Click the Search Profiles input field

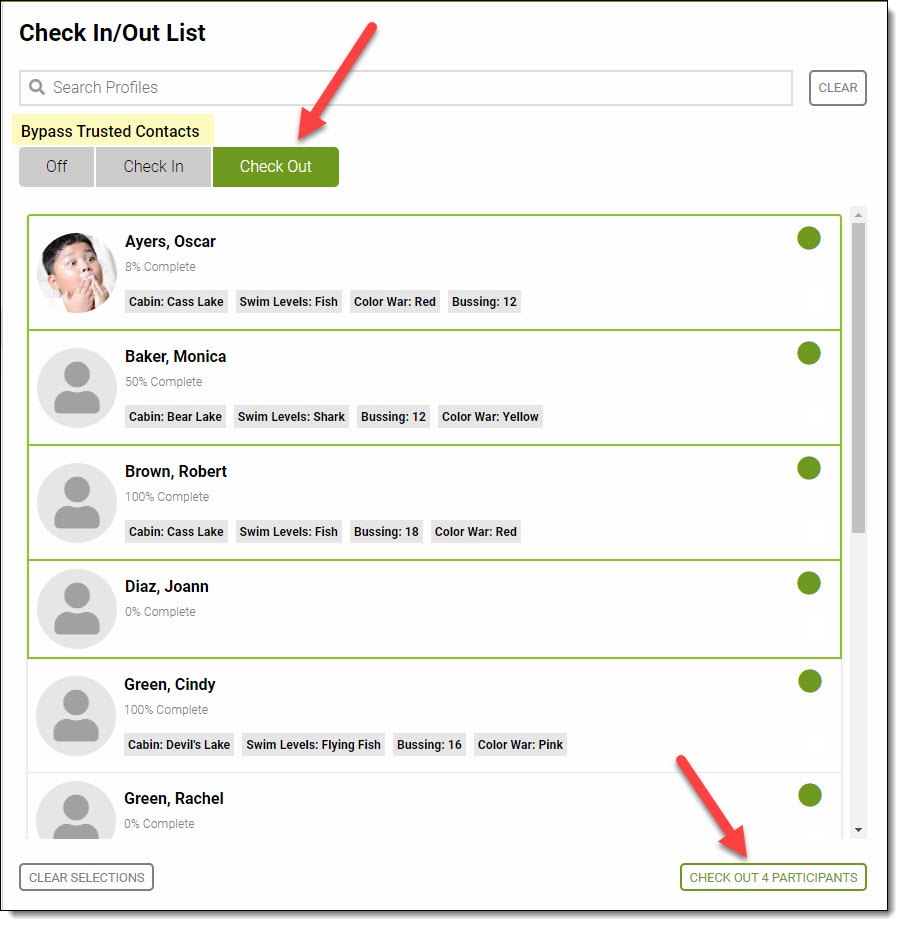click(x=400, y=88)
